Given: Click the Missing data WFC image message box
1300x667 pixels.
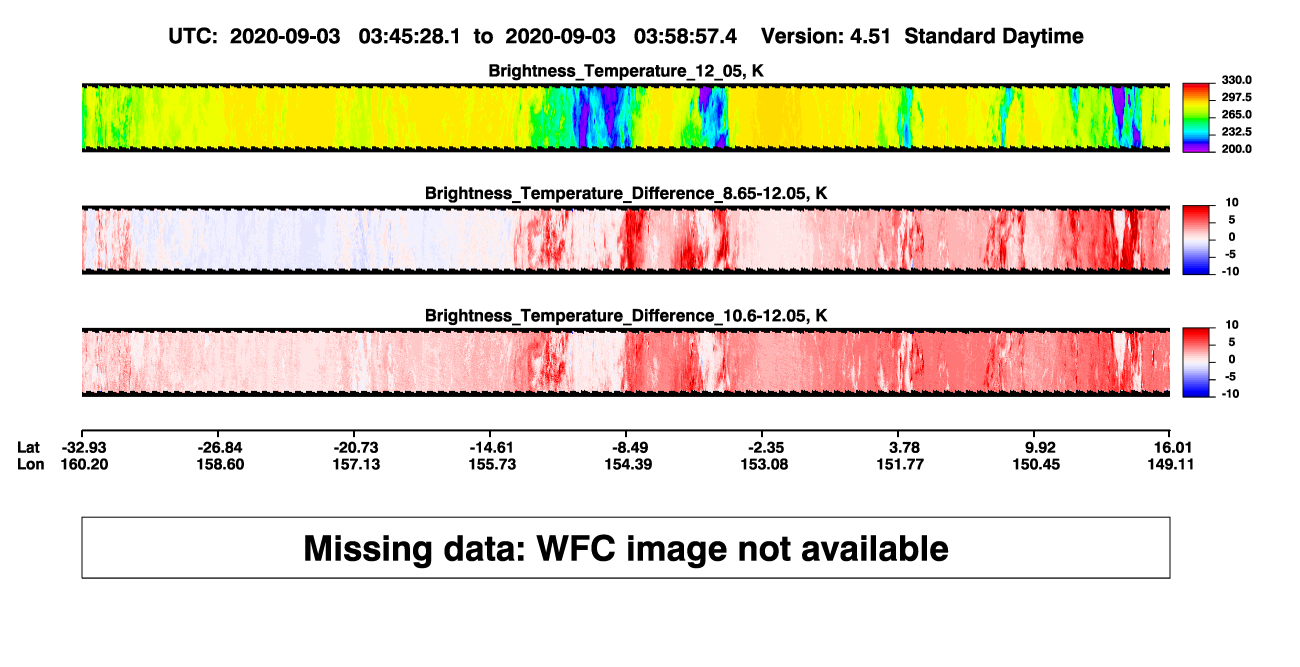Looking at the screenshot, I should 626,547.
